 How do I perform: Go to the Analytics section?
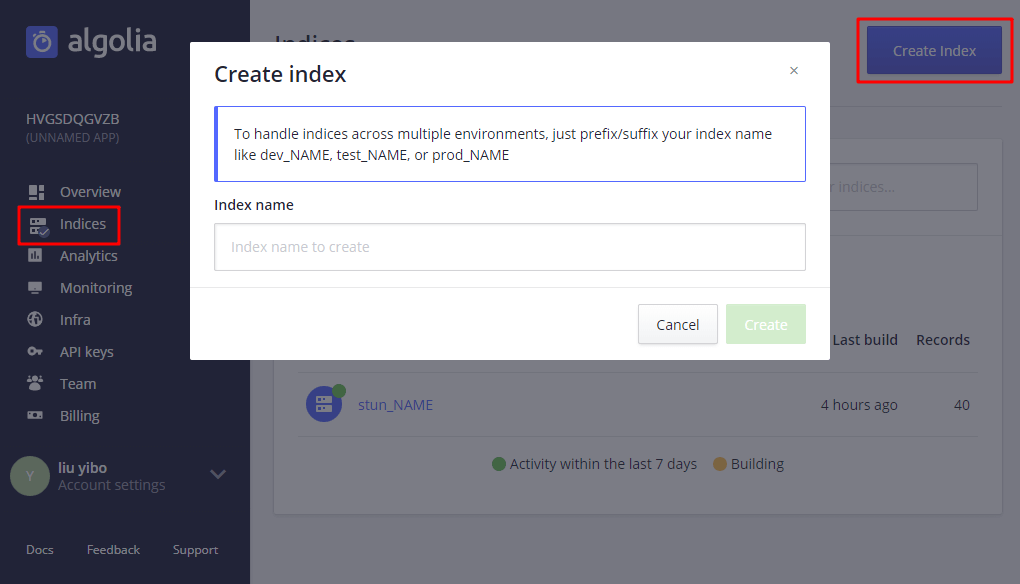88,256
